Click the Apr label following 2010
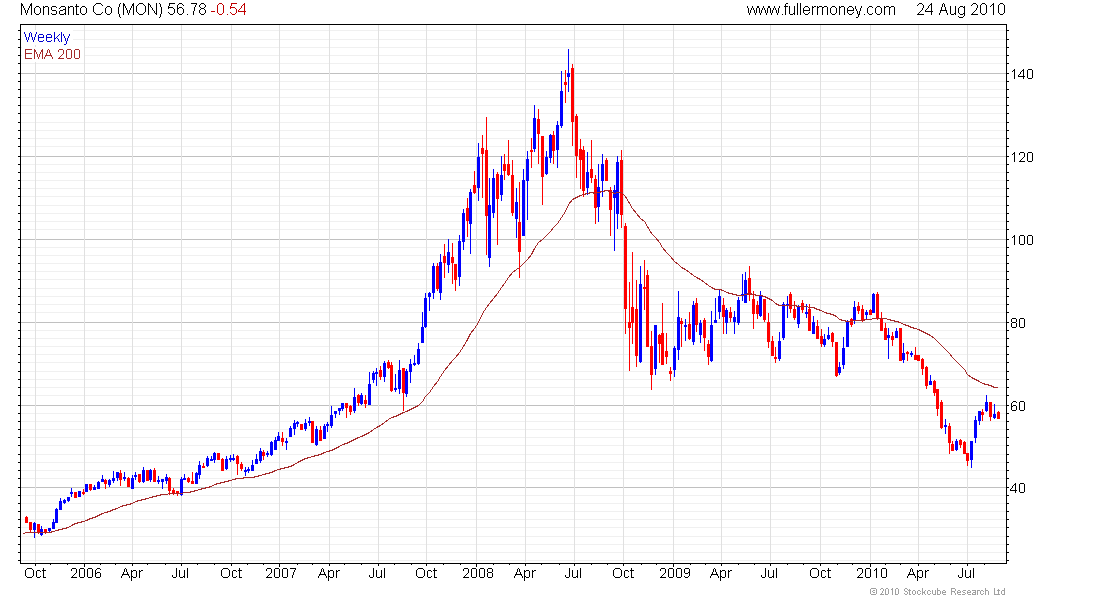The image size is (1100, 600). pyautogui.click(x=918, y=573)
